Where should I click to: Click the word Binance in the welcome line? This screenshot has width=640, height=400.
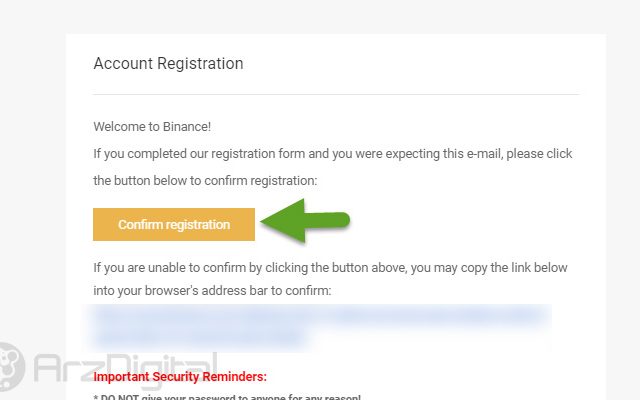[187, 127]
